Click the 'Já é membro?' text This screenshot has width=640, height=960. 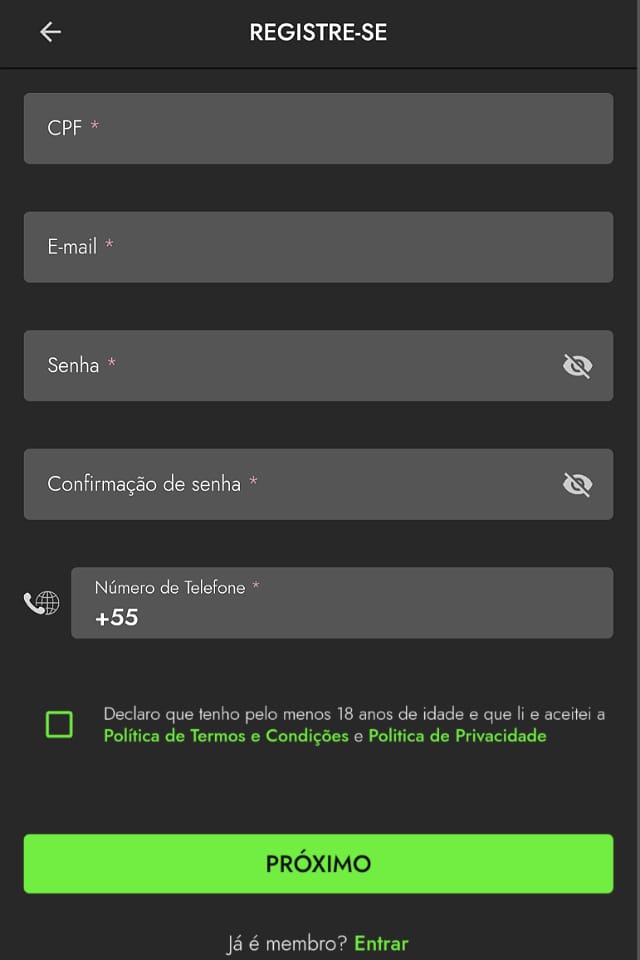288,943
